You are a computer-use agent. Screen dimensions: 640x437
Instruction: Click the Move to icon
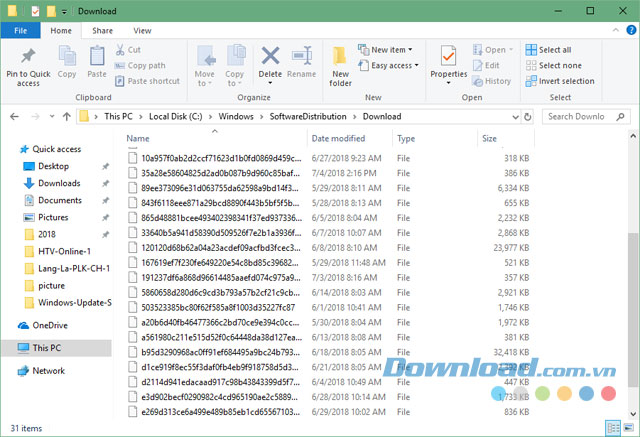coord(204,56)
